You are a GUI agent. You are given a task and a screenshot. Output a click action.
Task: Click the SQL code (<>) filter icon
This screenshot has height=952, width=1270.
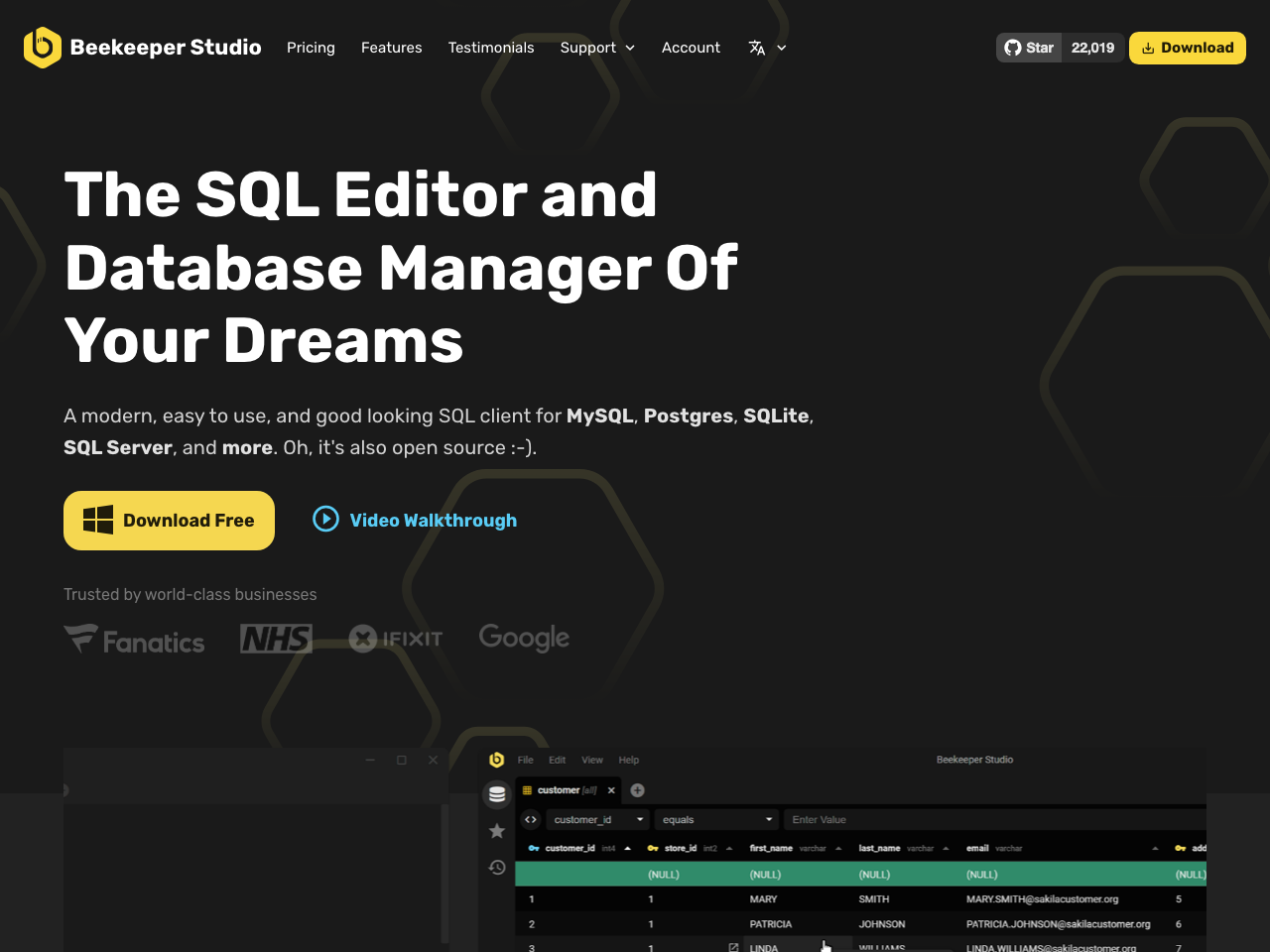tap(531, 819)
